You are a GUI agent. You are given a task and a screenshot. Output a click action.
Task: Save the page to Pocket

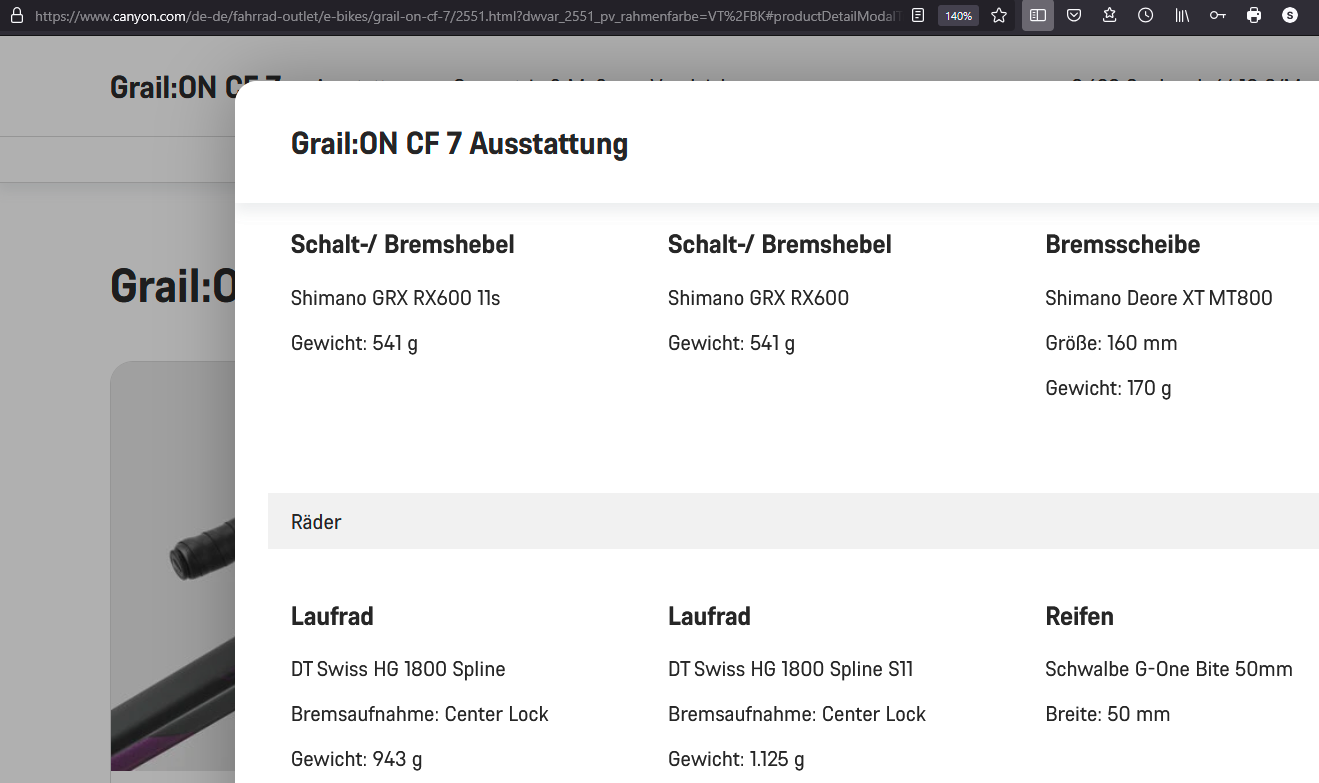(x=1073, y=16)
